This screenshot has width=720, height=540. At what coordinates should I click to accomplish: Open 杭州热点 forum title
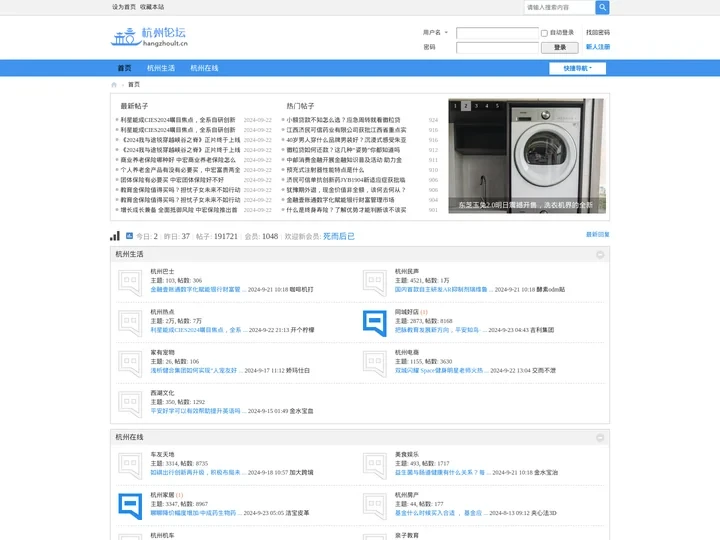(163, 312)
